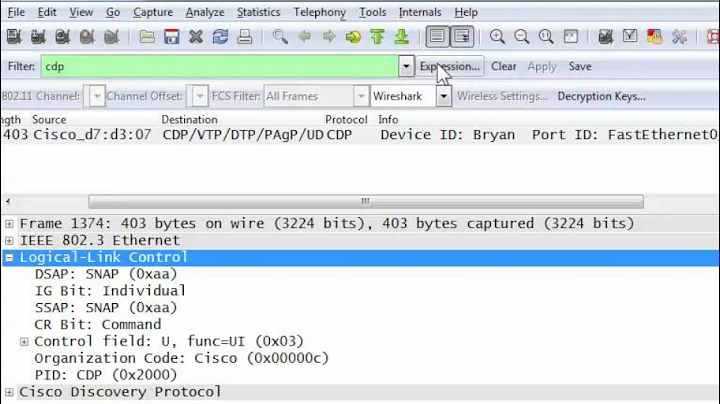Expand the Control field U, func=UI node
This screenshot has width=720, height=404.
click(x=24, y=342)
